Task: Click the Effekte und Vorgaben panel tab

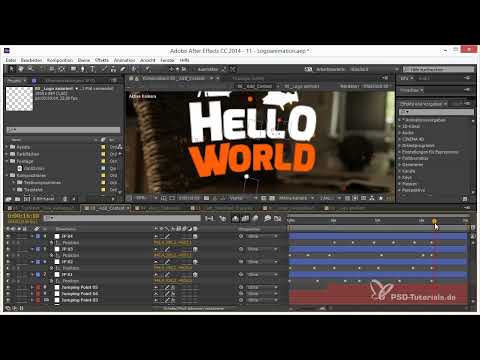Action: [x=422, y=104]
